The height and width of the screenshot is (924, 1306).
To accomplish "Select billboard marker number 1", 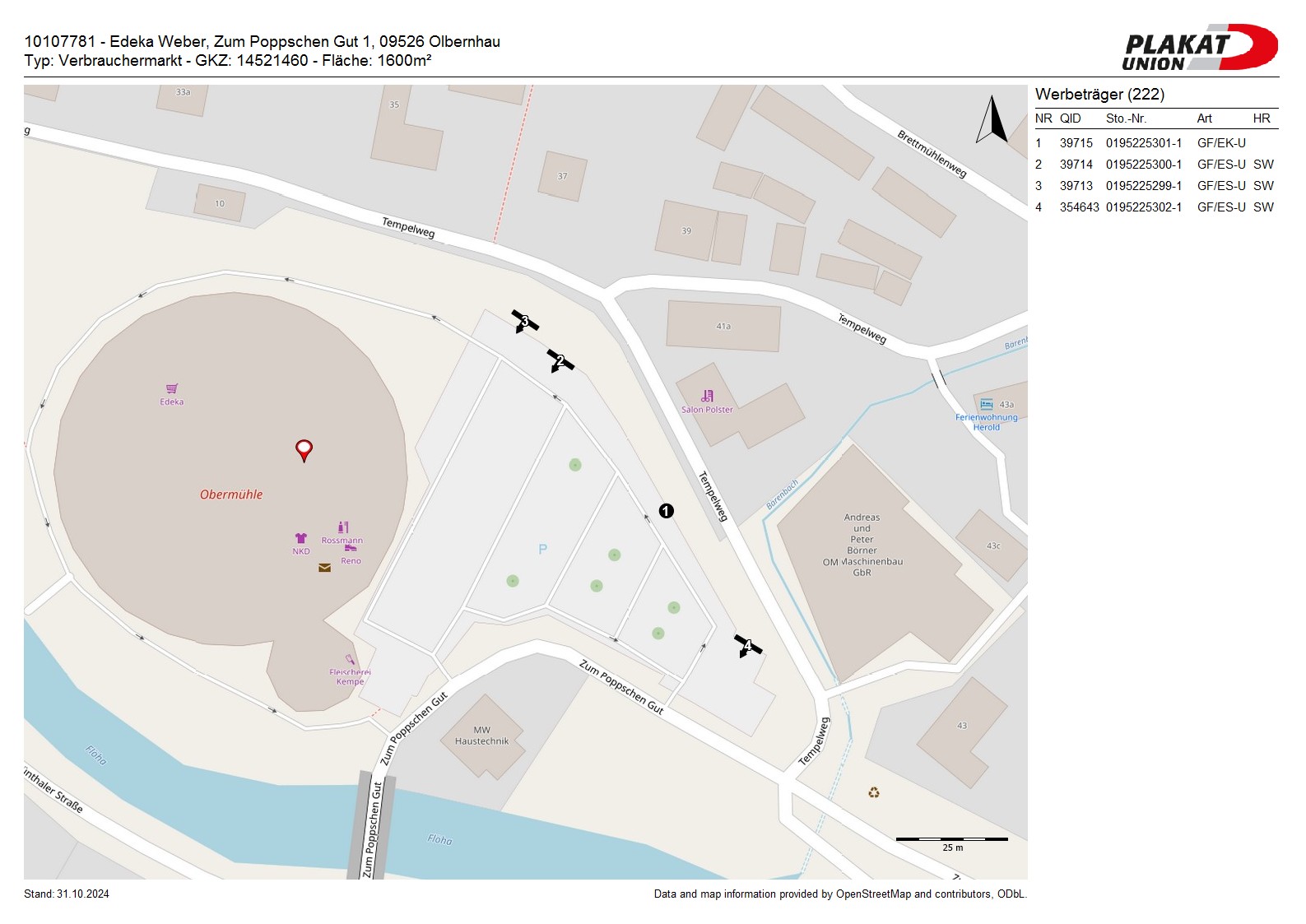I will 667,511.
